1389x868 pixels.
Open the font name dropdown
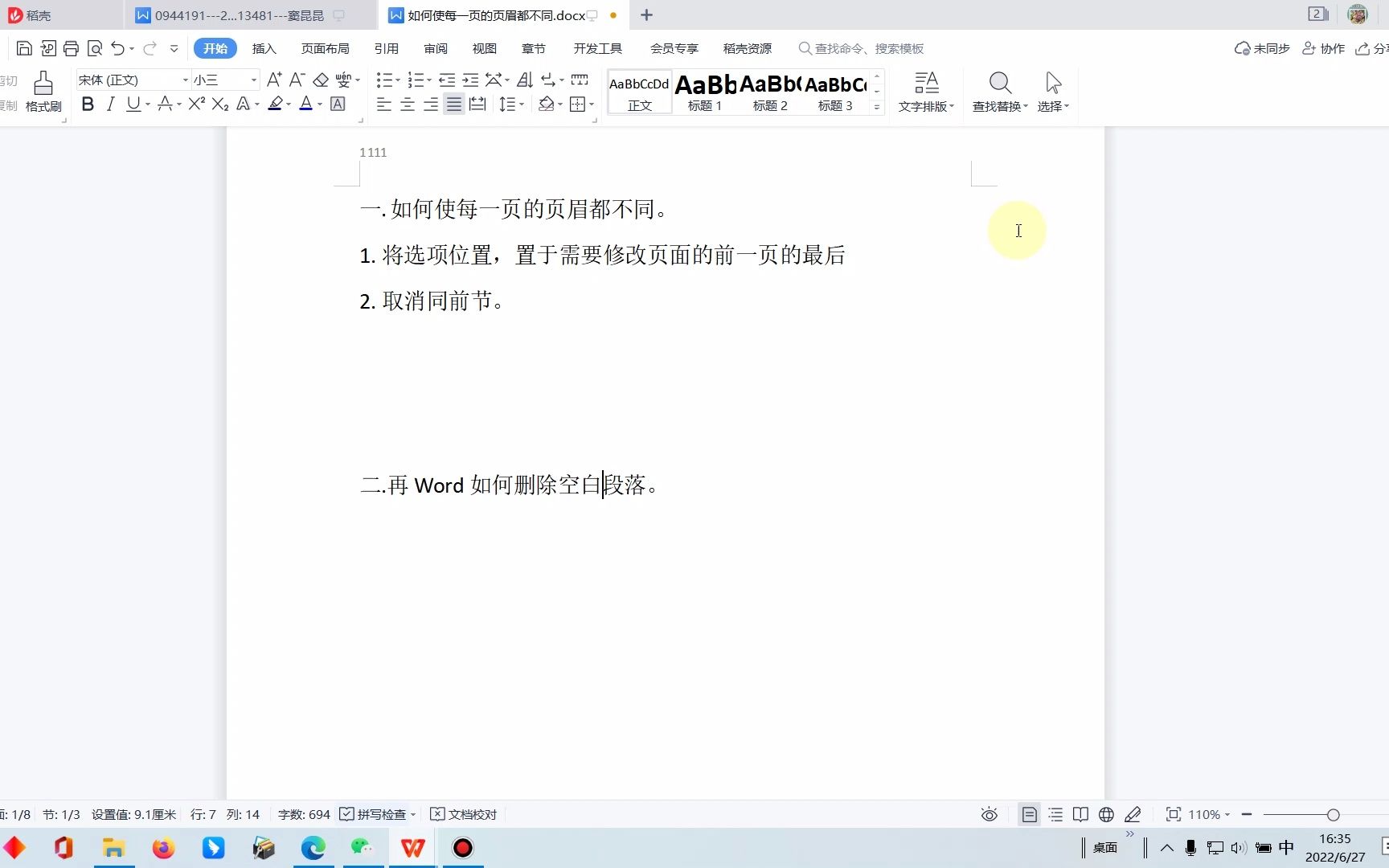coord(184,80)
